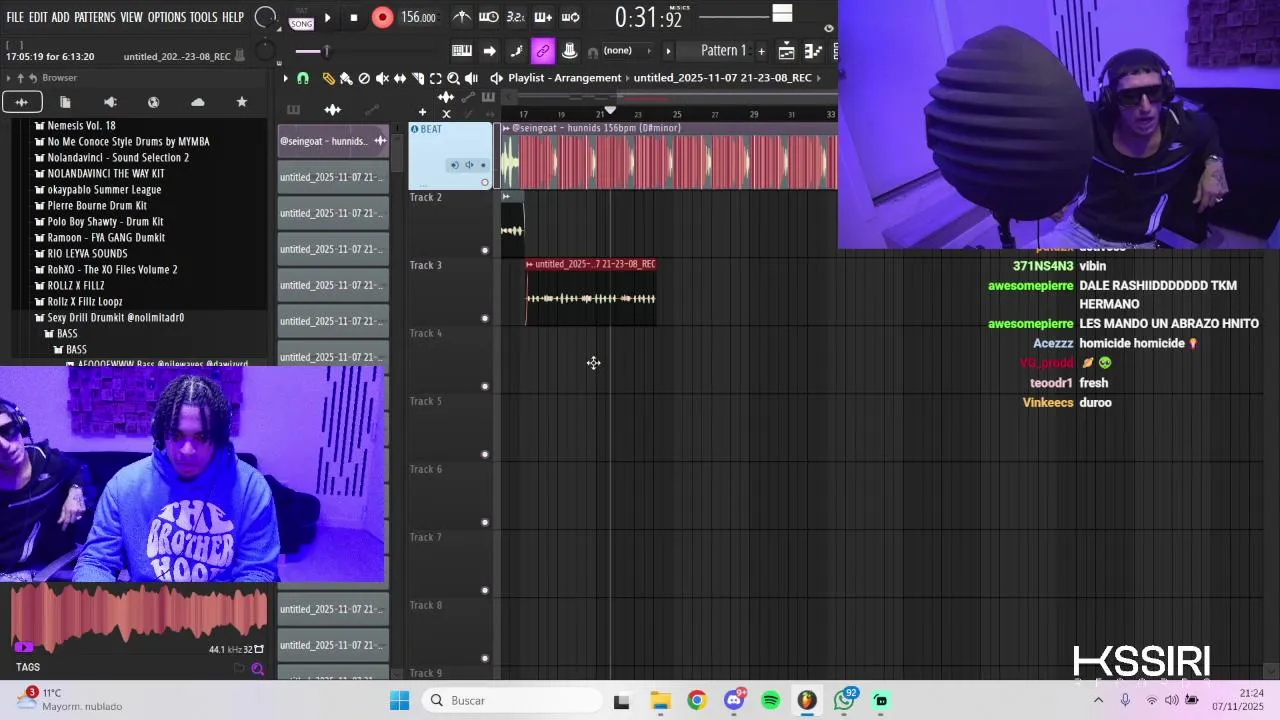
Task: Choose the Select tool in playlist toolbar
Action: (x=436, y=78)
